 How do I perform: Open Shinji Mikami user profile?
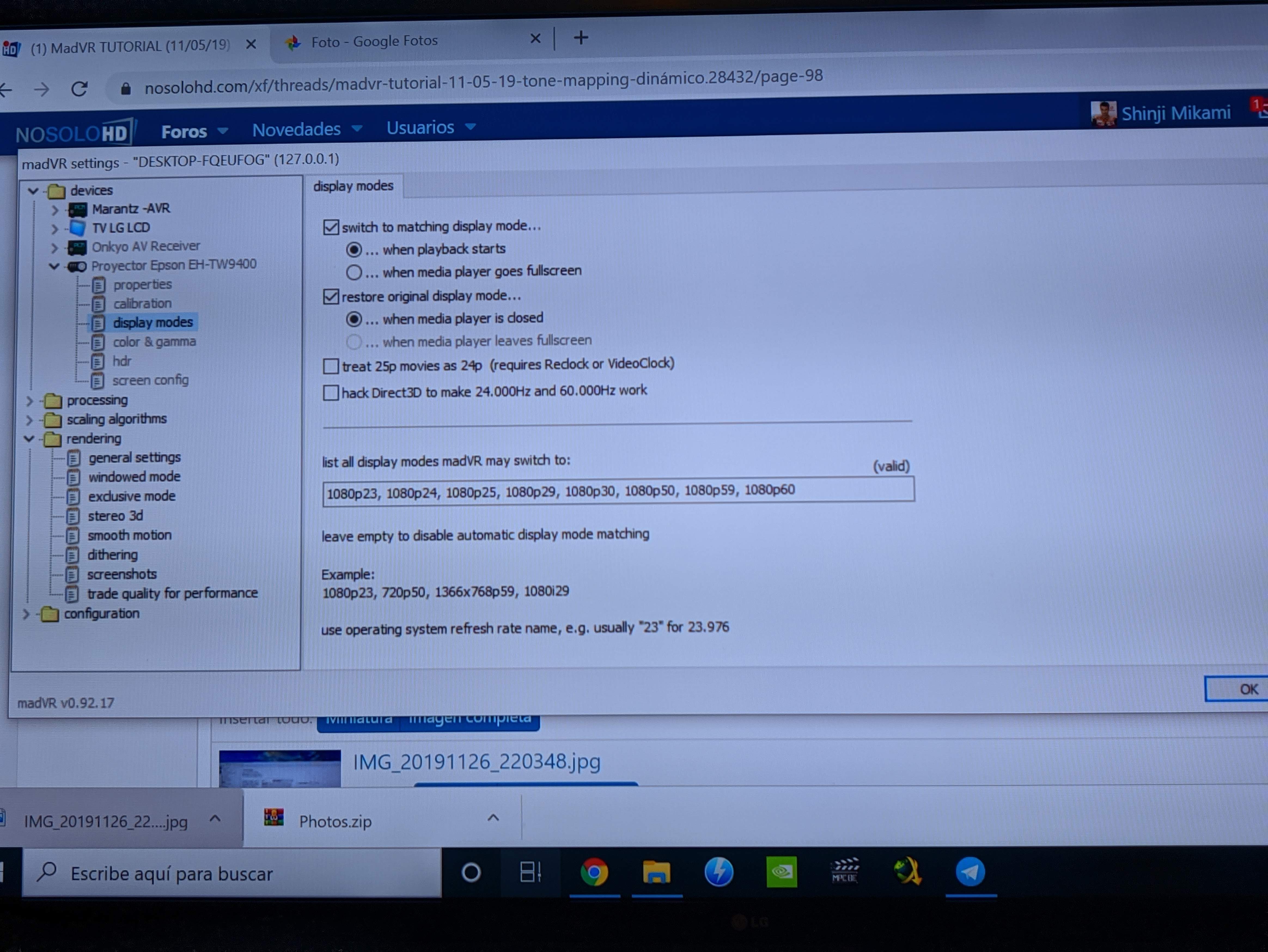(x=1161, y=114)
